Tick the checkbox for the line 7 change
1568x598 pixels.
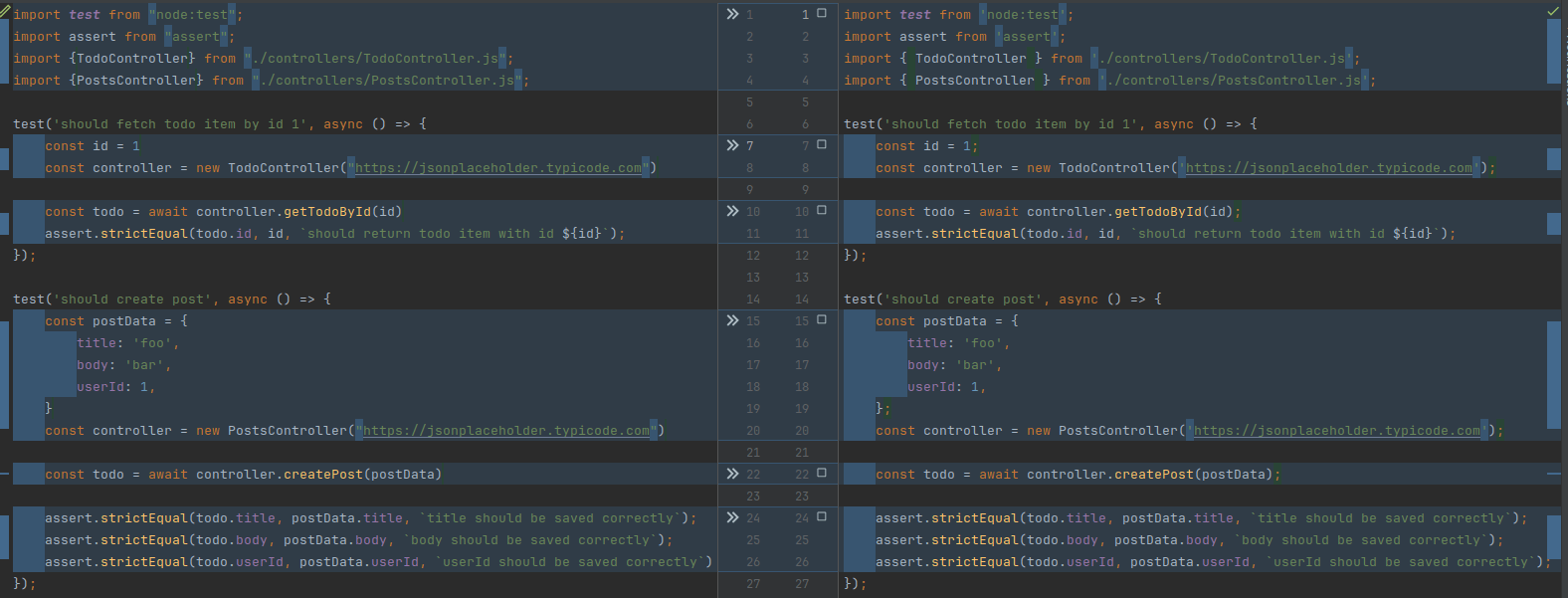point(822,145)
